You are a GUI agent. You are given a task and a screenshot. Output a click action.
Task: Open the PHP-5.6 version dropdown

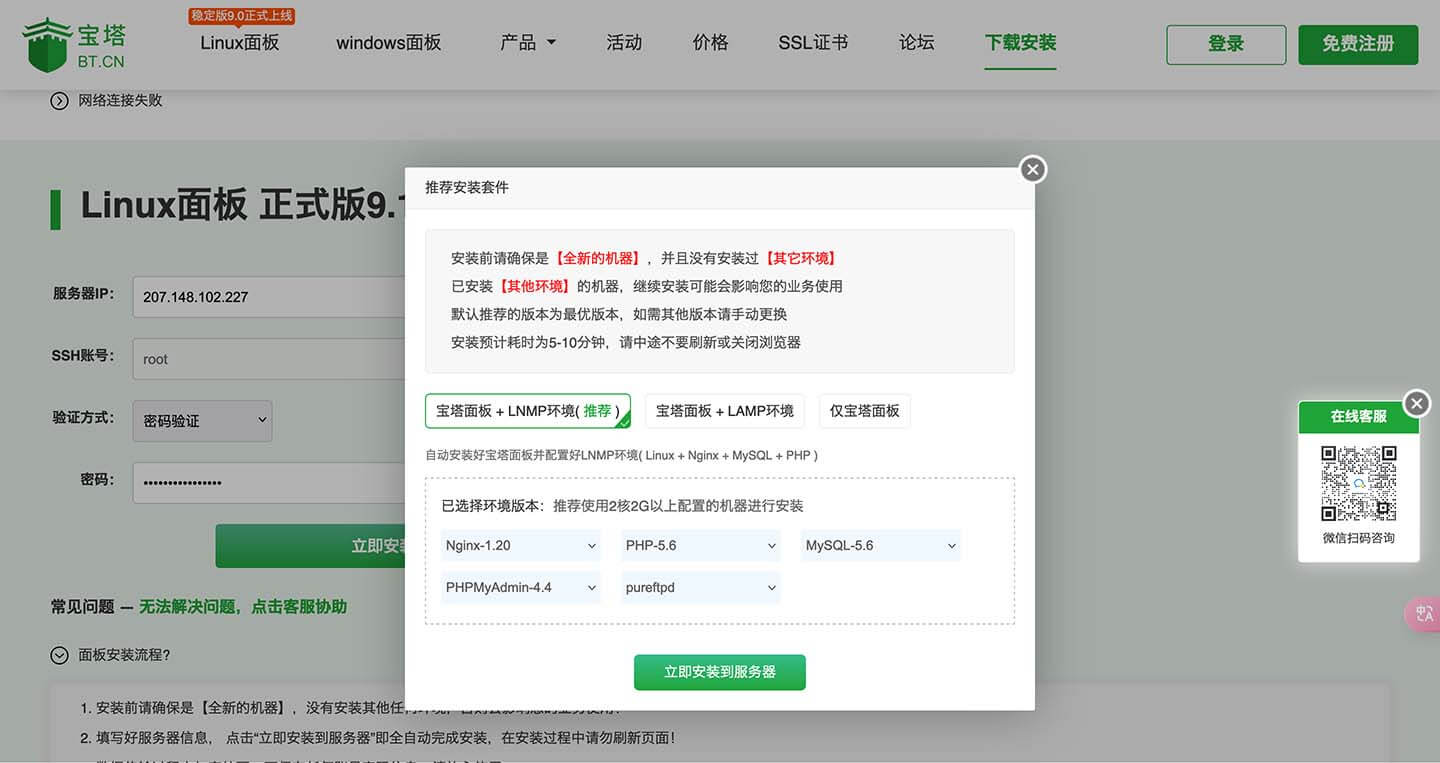tap(701, 546)
